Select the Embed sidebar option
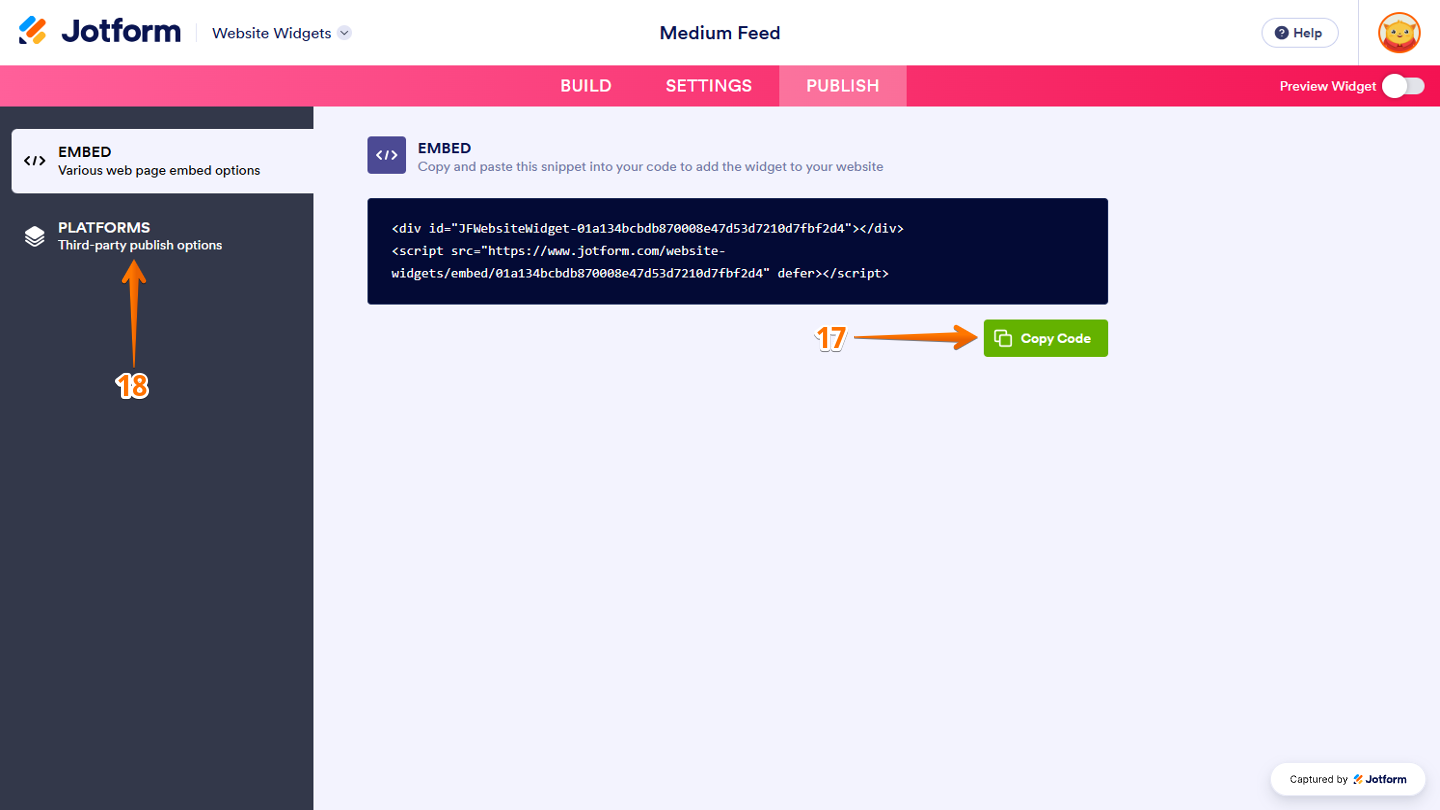Image resolution: width=1440 pixels, height=810 pixels. 162,161
